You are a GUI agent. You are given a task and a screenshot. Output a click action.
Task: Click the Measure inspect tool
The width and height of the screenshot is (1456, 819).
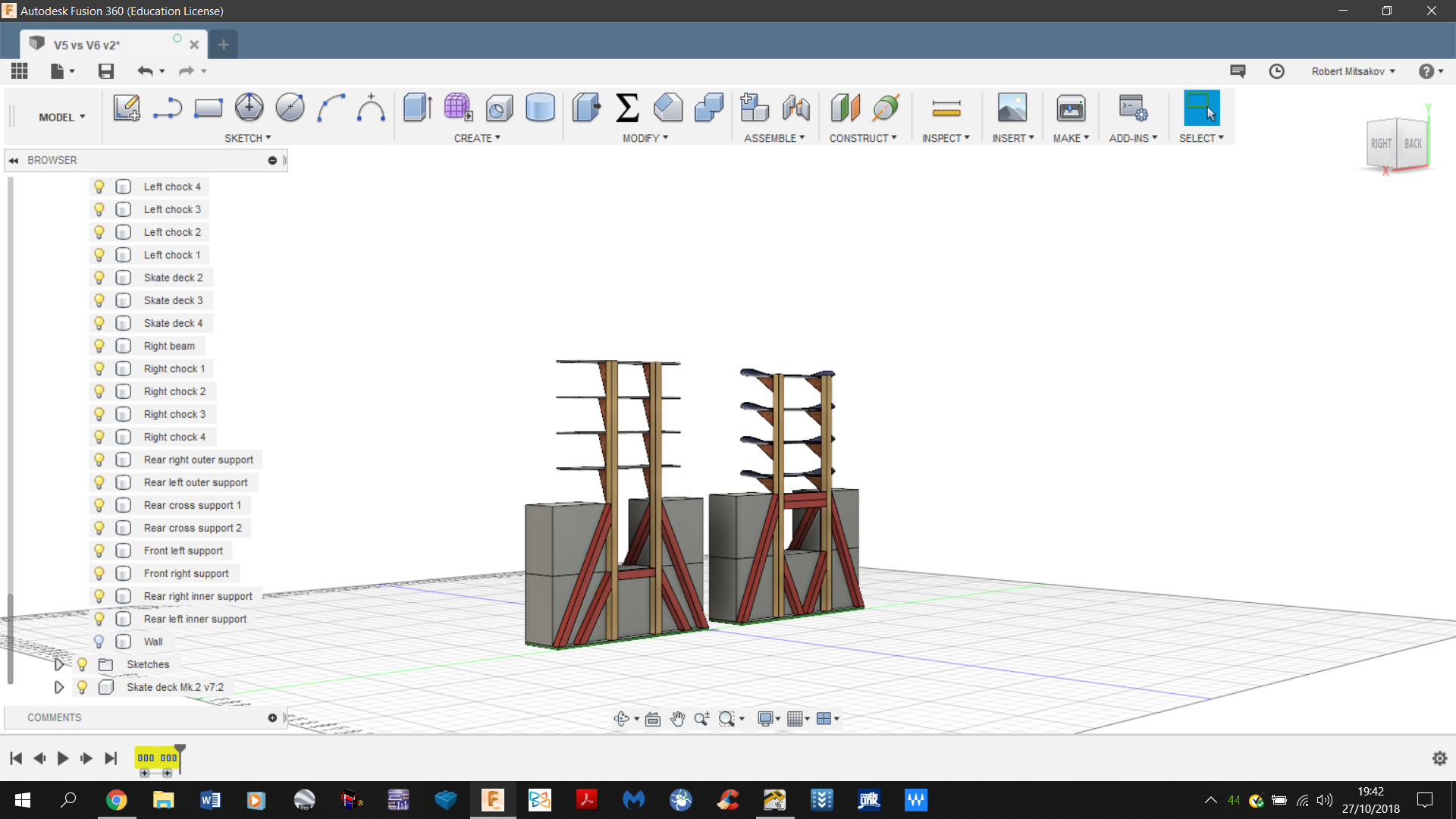(x=946, y=109)
